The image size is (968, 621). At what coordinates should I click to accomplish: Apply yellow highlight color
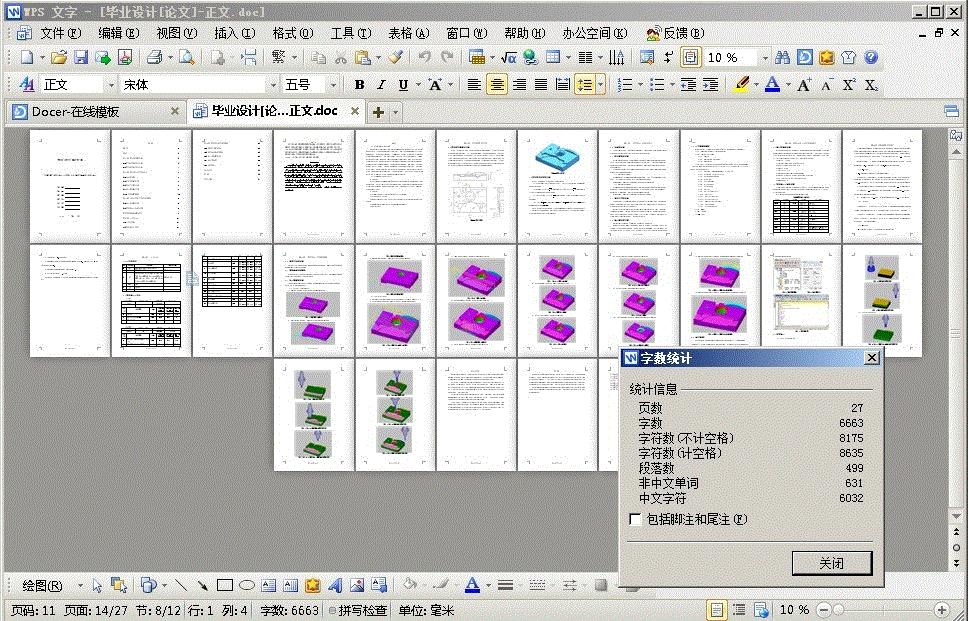741,85
